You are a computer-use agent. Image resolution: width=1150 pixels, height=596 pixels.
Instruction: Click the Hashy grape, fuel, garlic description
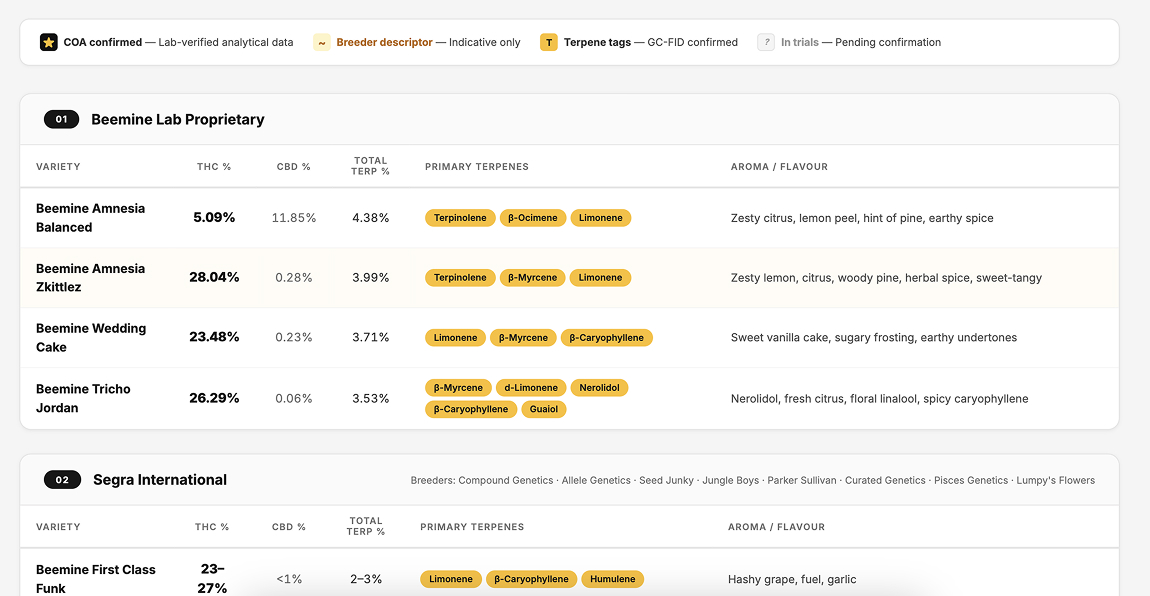coord(792,579)
